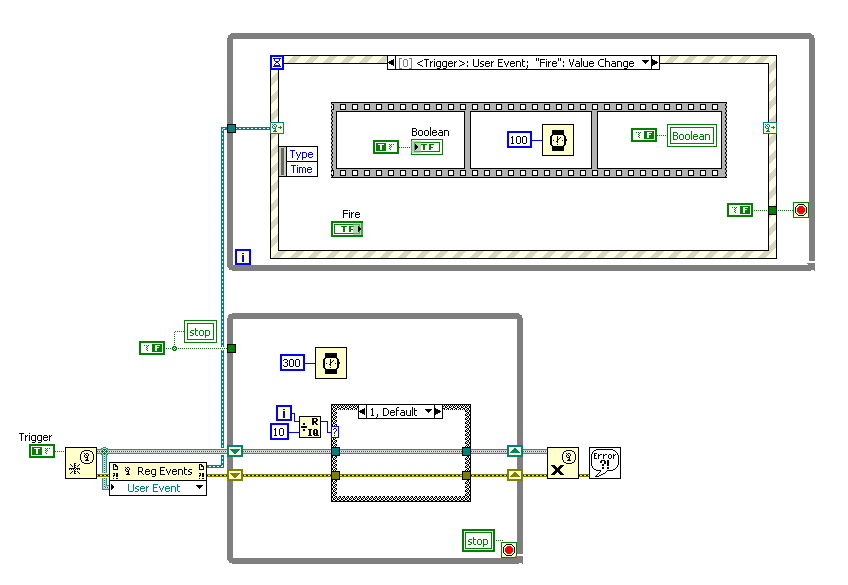Select the Quotient & Remainder function
The image size is (848, 585).
click(x=310, y=427)
